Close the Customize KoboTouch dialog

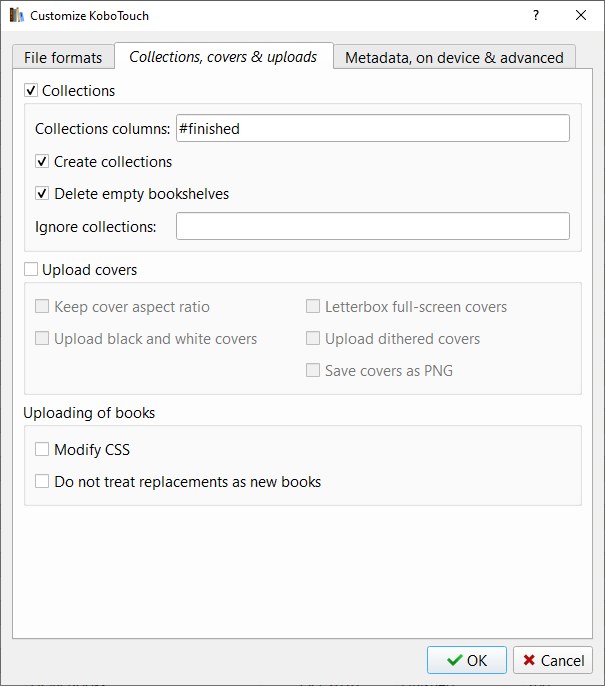coord(581,16)
